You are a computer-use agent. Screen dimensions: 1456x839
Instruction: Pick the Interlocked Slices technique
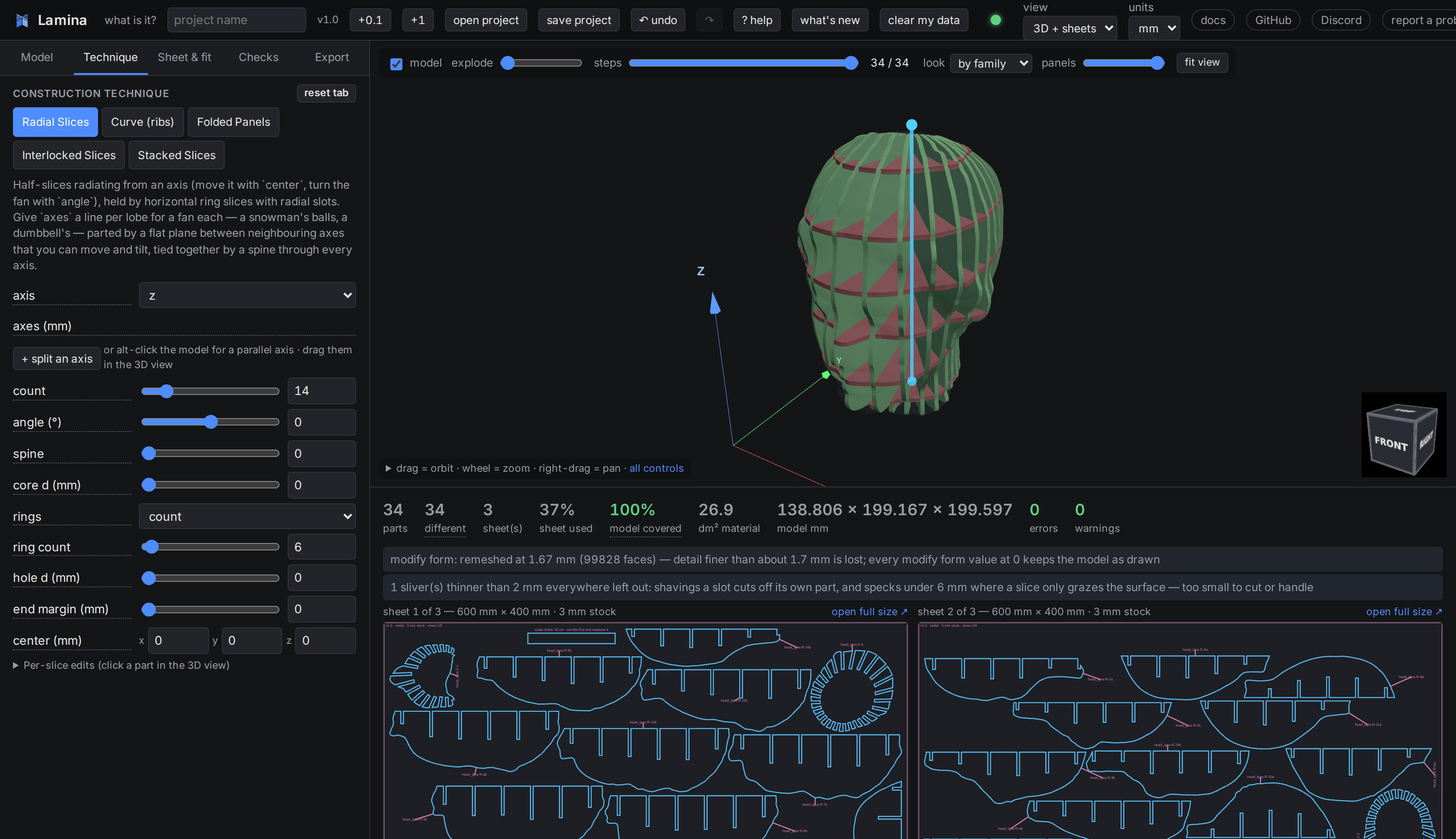coord(69,155)
